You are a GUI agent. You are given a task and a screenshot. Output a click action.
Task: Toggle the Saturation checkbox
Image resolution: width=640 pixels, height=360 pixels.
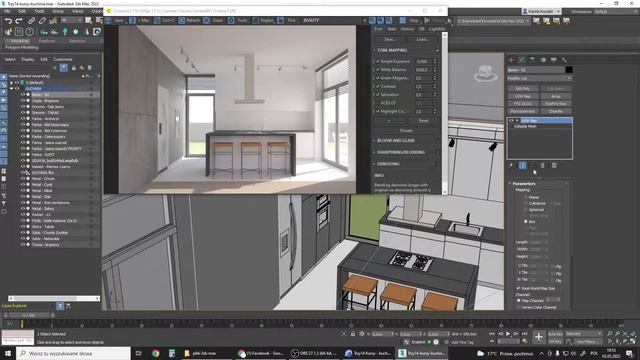[378, 94]
